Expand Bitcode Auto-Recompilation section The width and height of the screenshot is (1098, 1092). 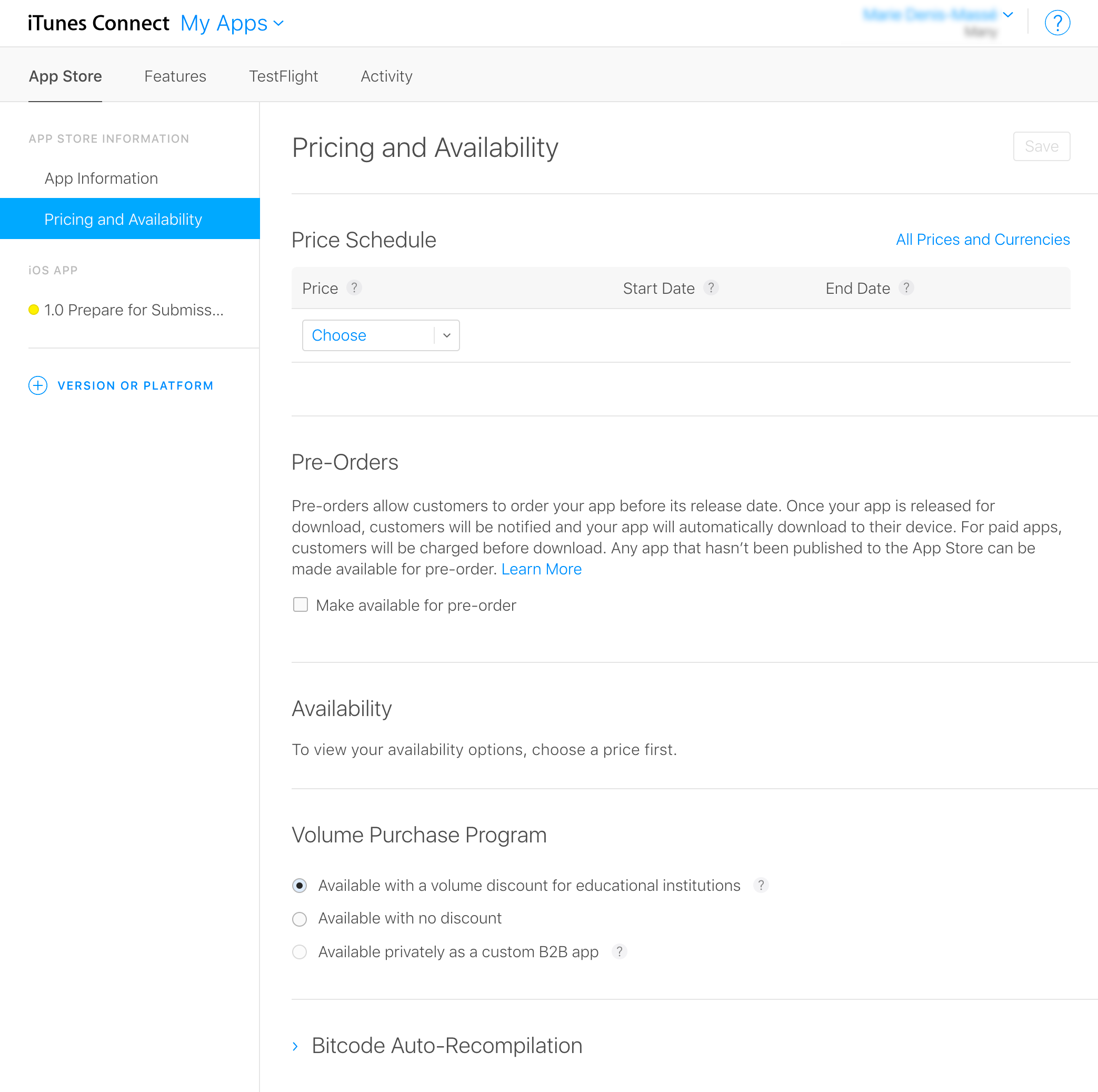point(295,1046)
